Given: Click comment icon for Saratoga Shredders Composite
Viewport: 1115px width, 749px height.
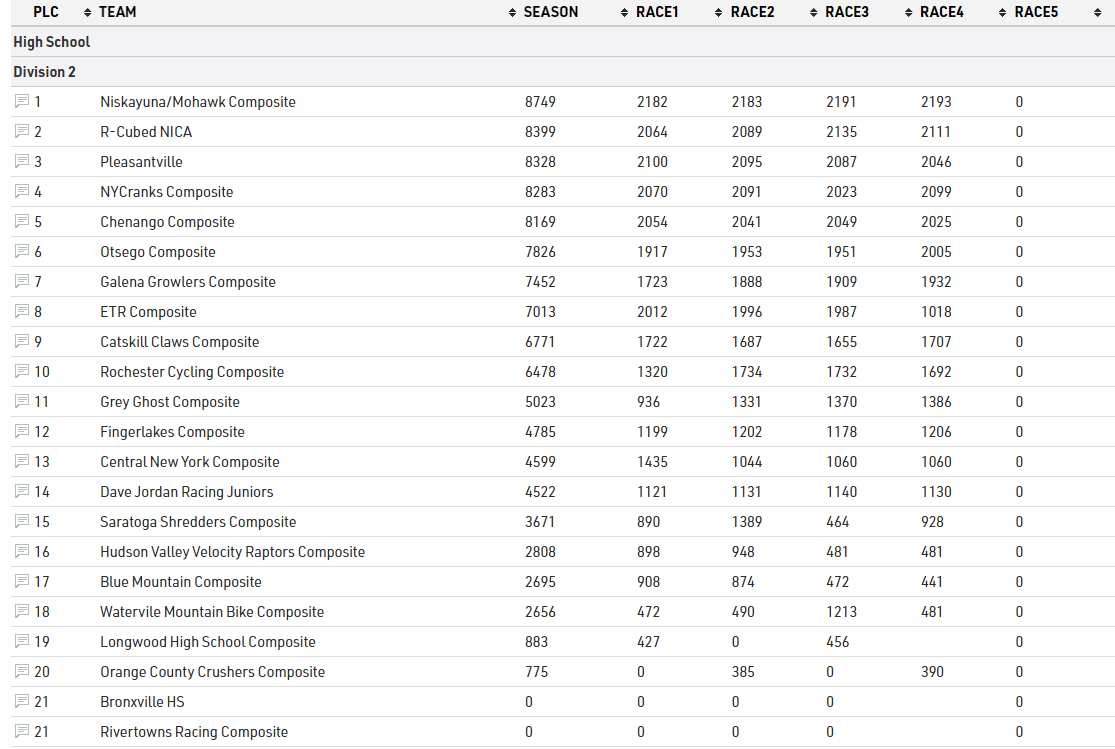Looking at the screenshot, I should click(22, 521).
